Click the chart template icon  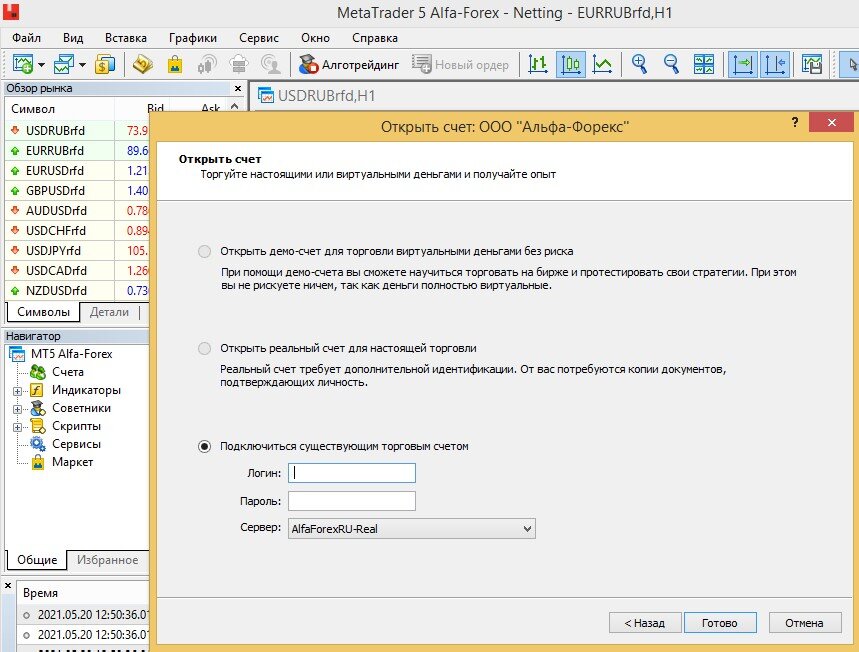(812, 64)
